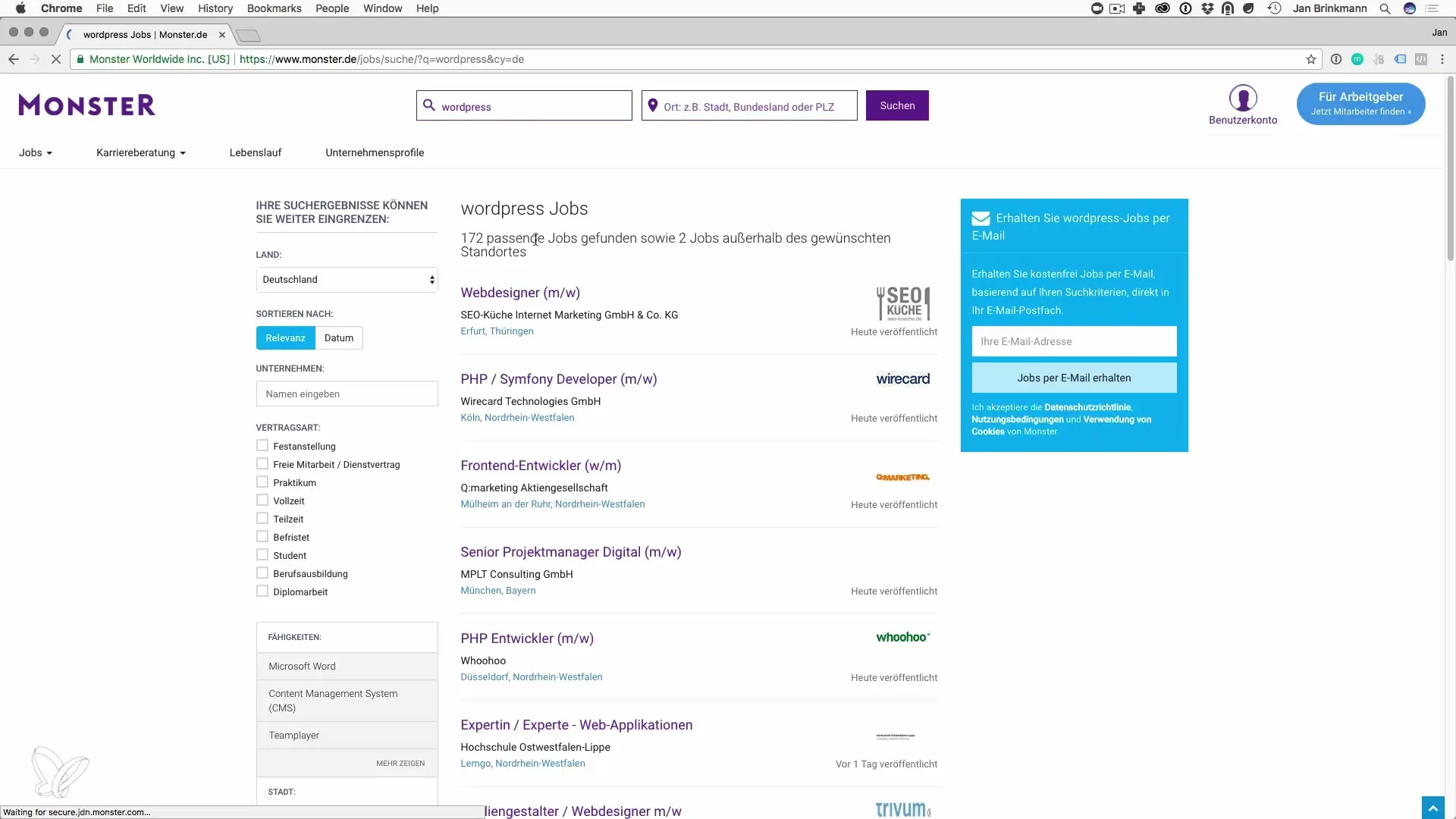This screenshot has width=1456, height=819.
Task: Open macOS Notification Center icon
Action: [1432, 8]
